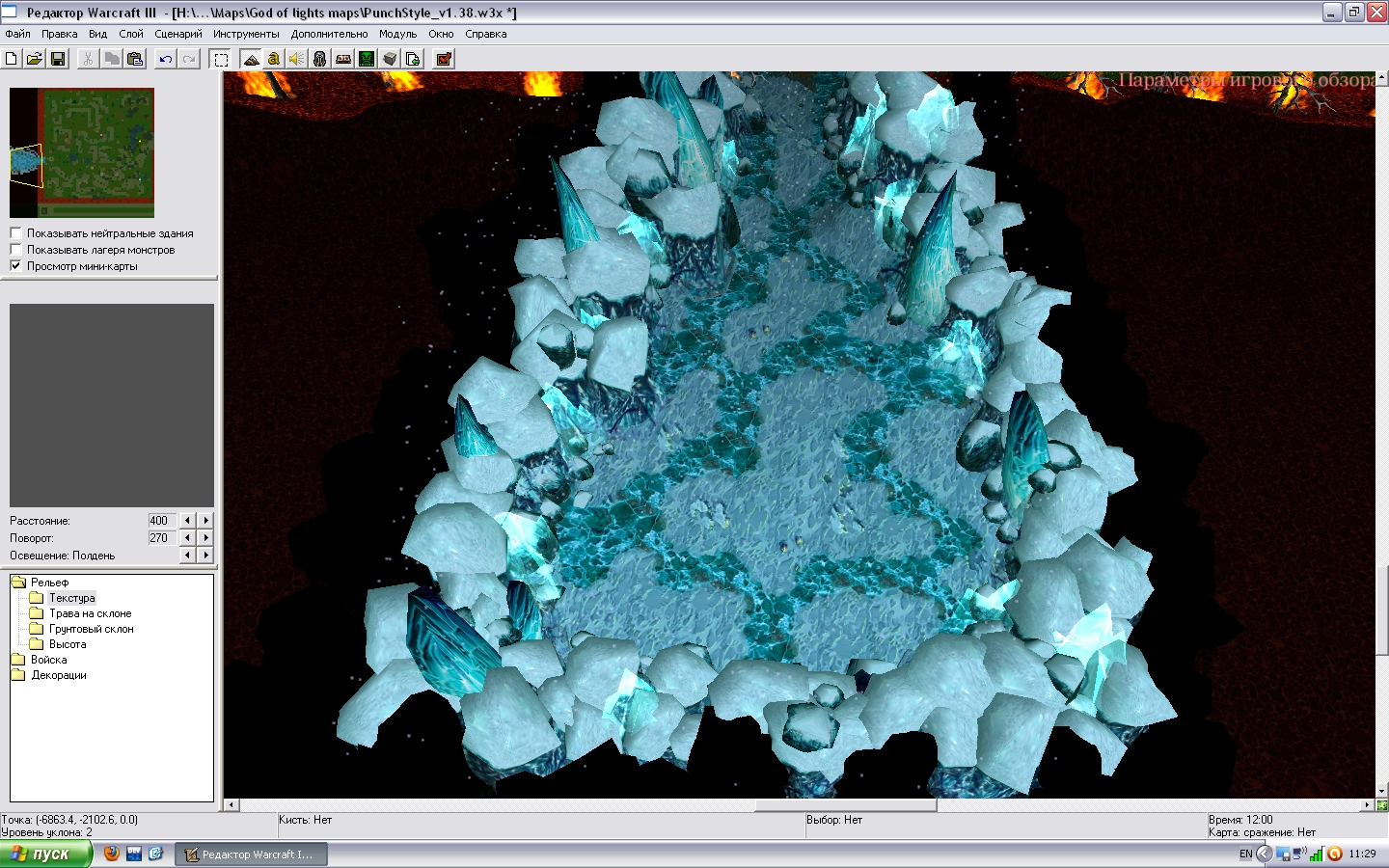
Task: Open the Terrain Editor mountain icon
Action: tap(251, 59)
